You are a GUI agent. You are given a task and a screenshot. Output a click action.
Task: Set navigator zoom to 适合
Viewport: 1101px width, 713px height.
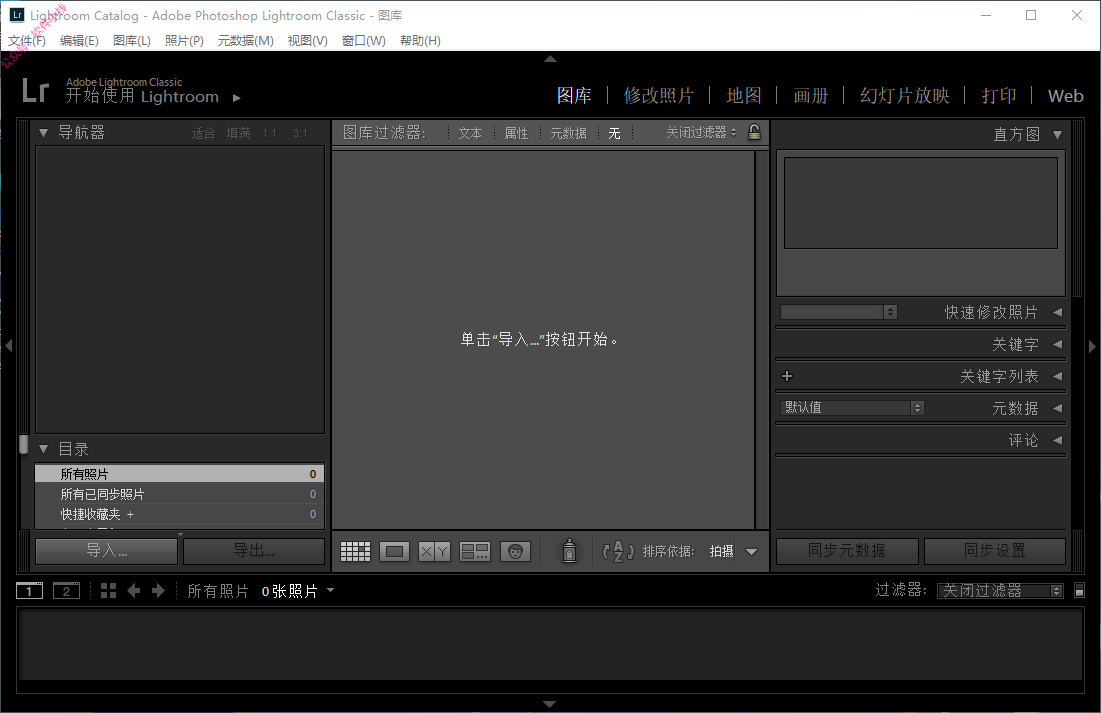(x=204, y=133)
